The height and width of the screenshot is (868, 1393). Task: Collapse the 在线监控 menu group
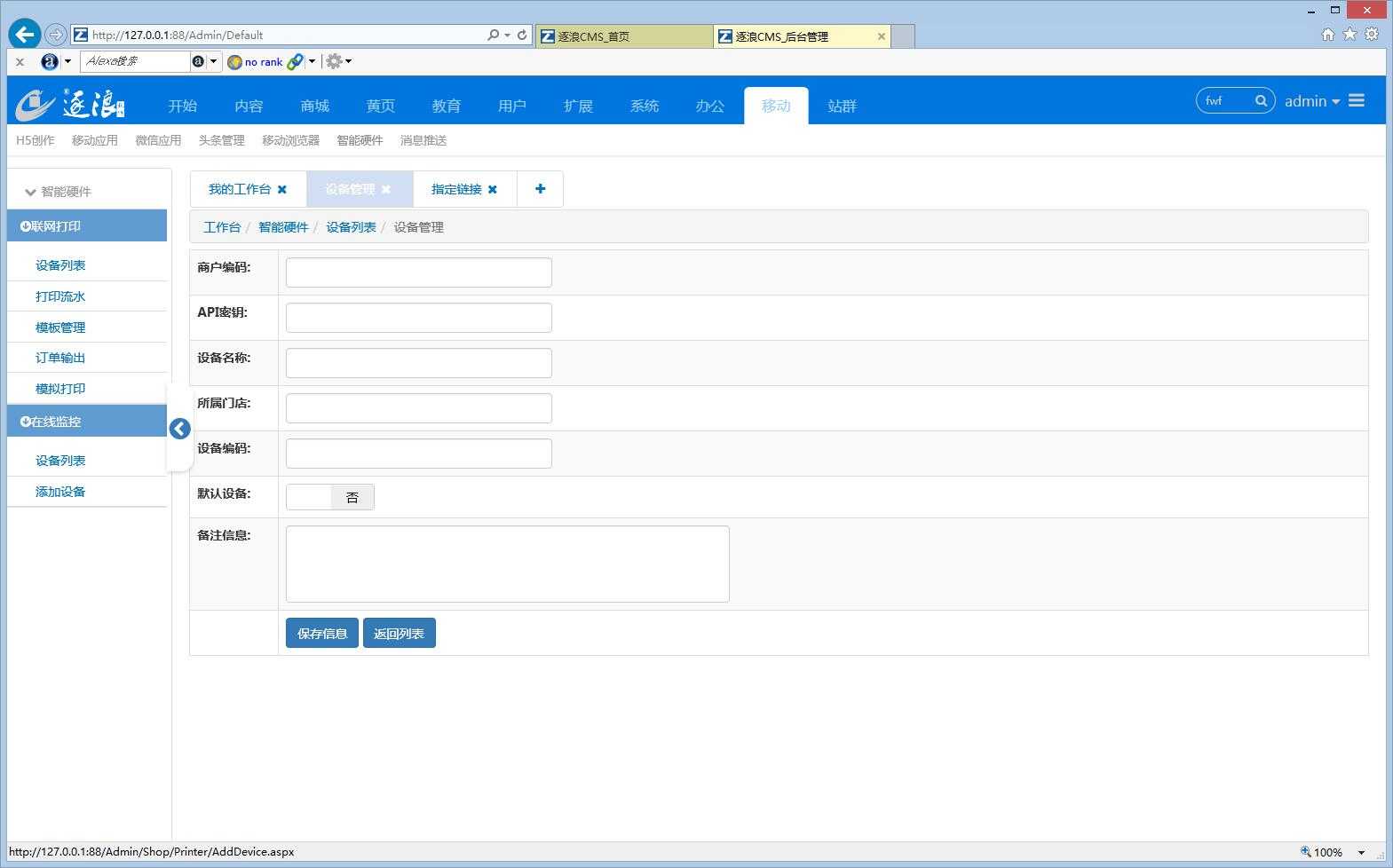pyautogui.click(x=87, y=422)
